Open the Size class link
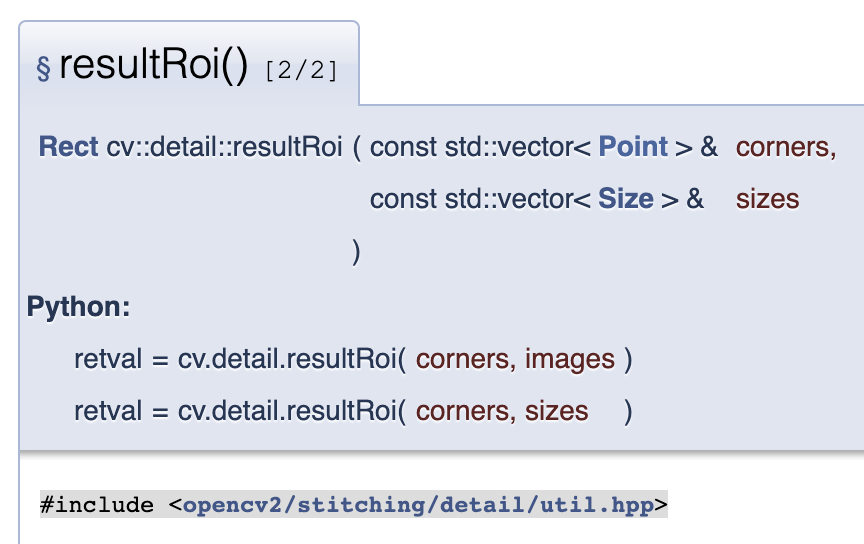The image size is (864, 544). tap(626, 199)
